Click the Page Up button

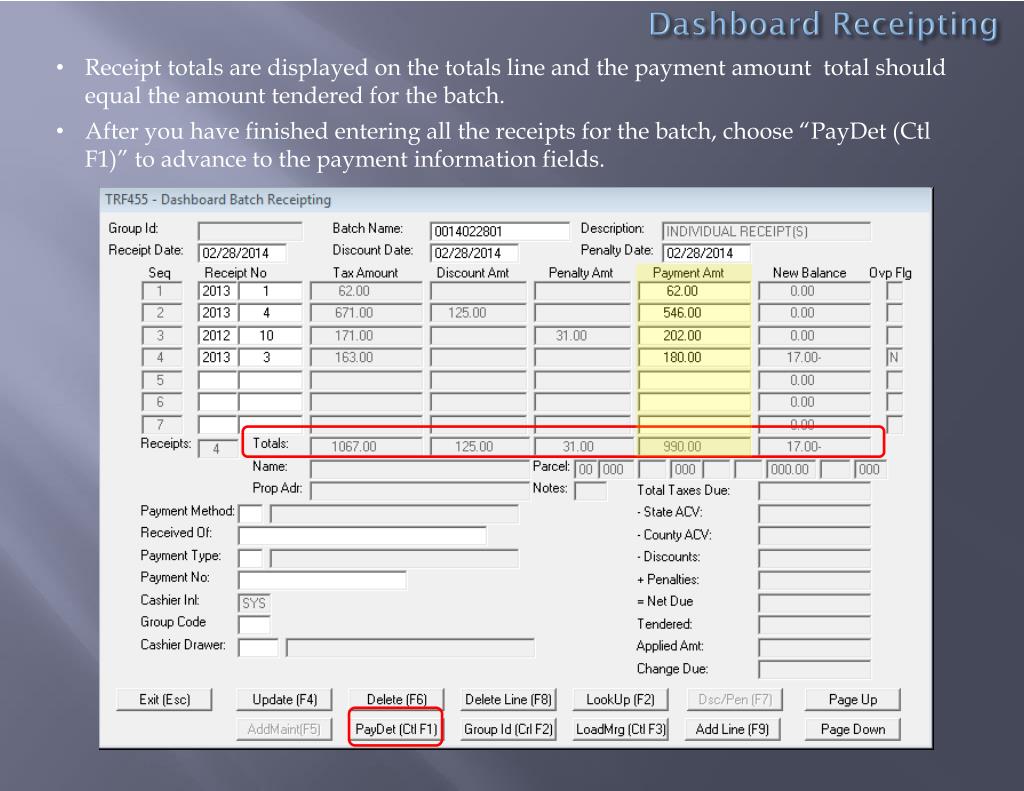click(853, 700)
